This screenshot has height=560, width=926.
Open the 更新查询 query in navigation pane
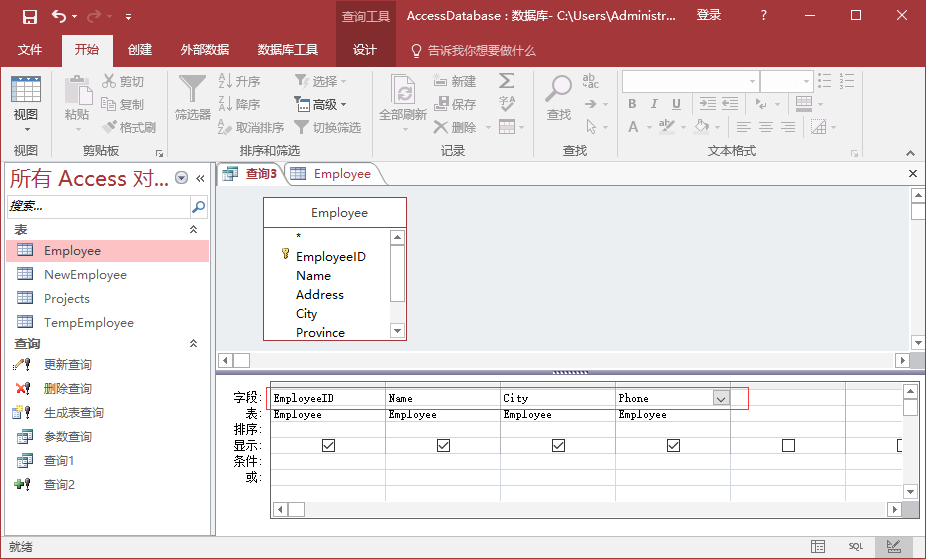tap(68, 365)
